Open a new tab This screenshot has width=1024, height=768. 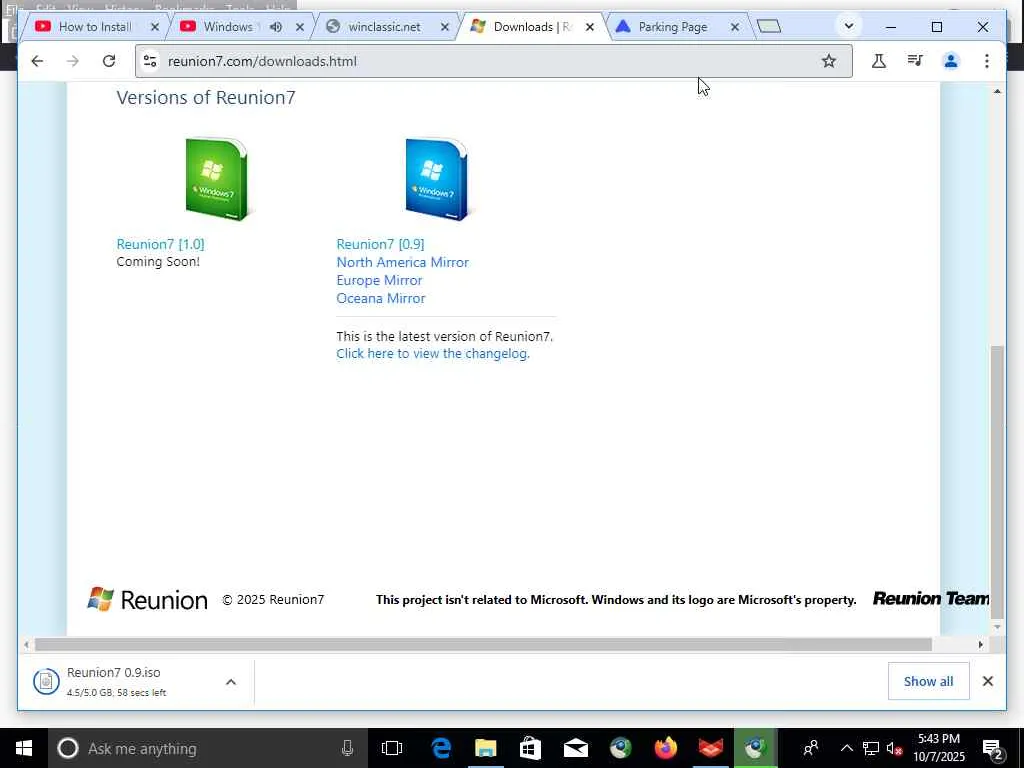click(769, 27)
